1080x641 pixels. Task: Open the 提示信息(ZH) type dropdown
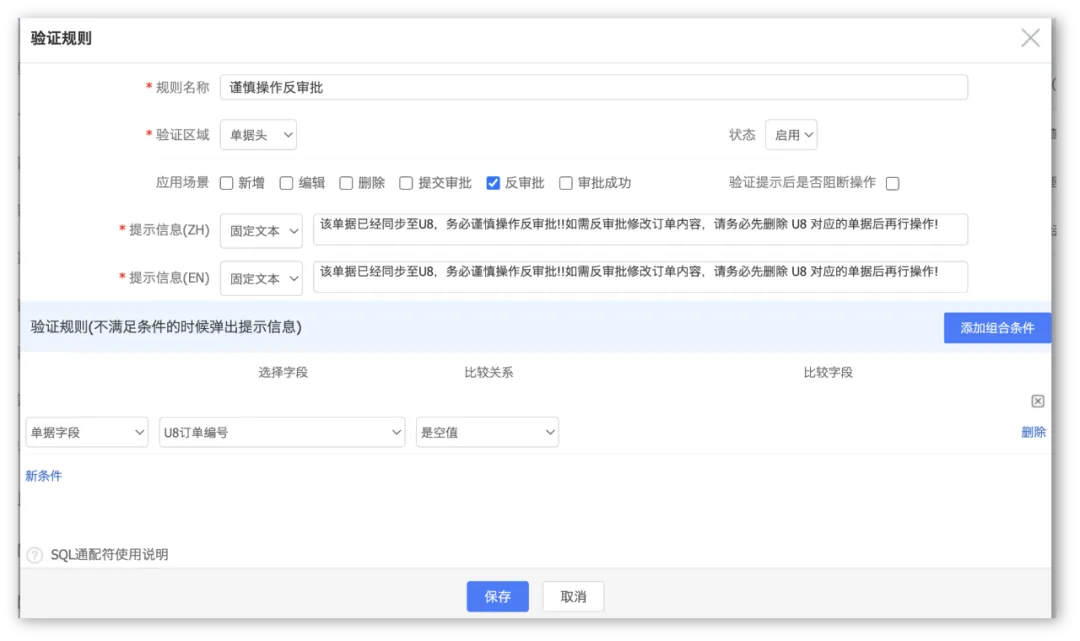261,230
